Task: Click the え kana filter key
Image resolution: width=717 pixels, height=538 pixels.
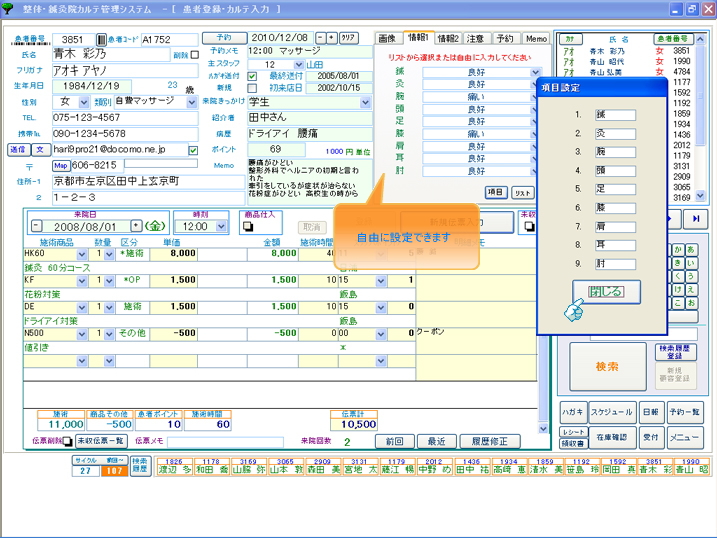Action: coord(690,289)
